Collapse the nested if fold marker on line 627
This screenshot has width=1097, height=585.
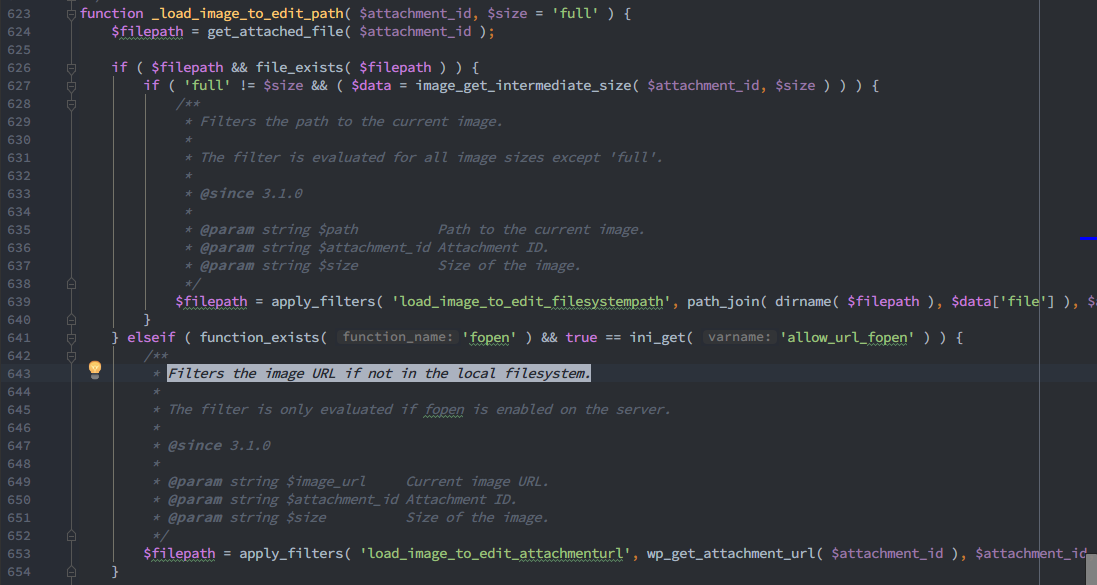pos(71,86)
